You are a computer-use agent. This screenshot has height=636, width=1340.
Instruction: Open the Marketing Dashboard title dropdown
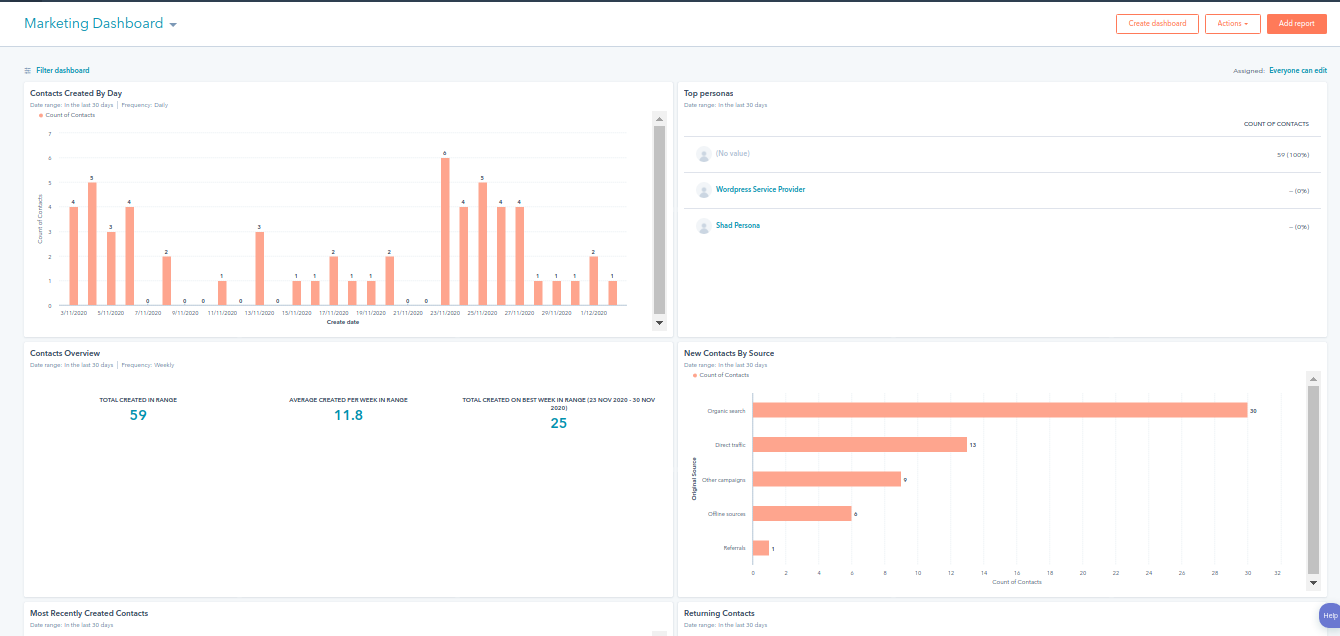point(174,23)
